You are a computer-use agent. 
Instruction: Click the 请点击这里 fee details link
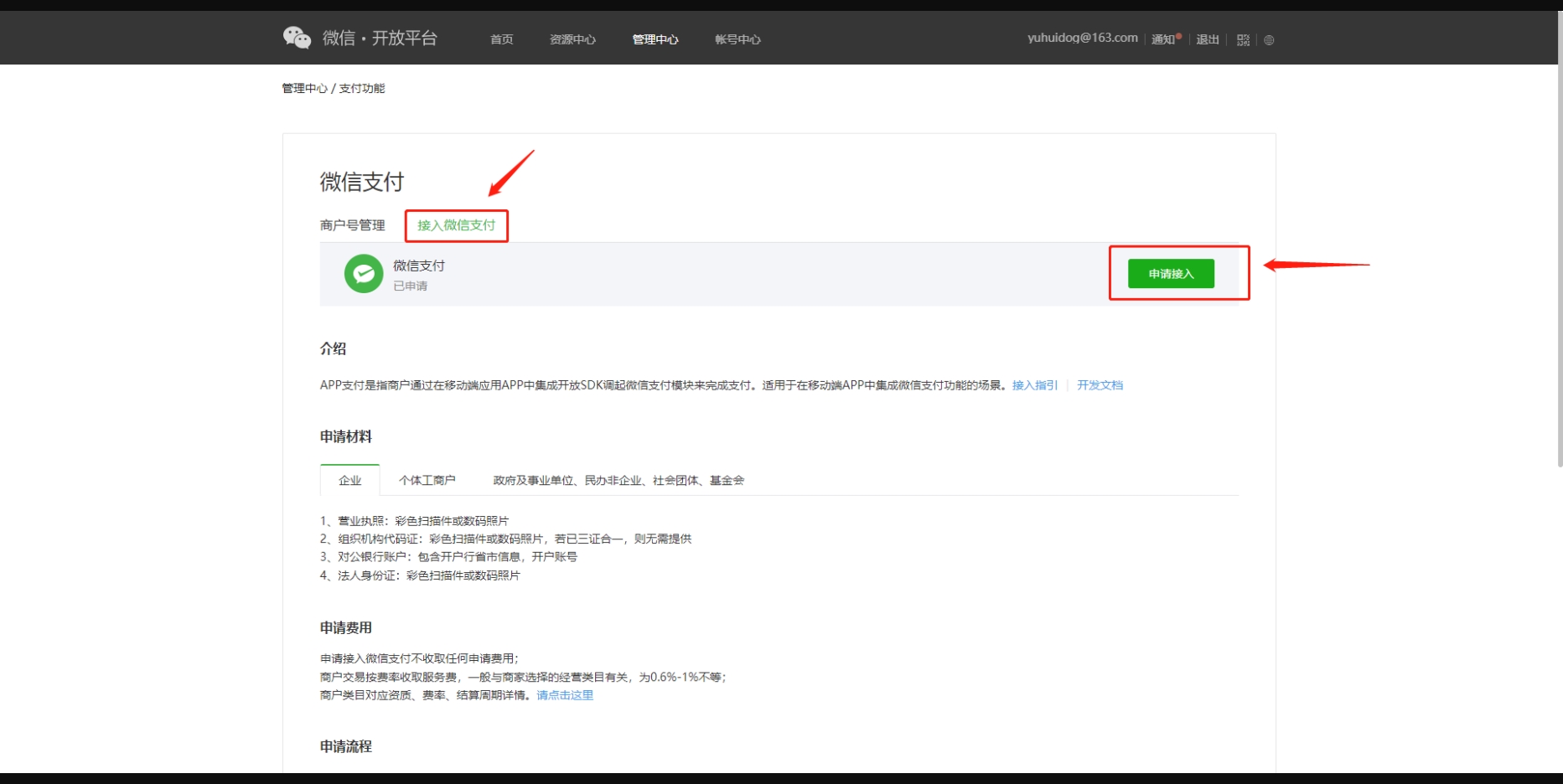tap(564, 695)
